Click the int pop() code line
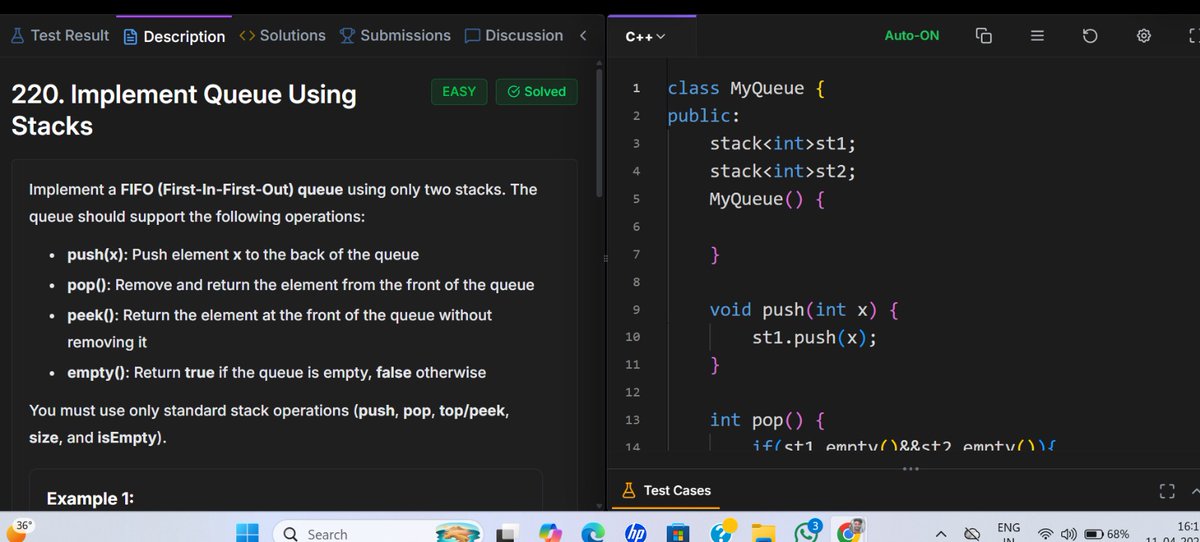Viewport: 1200px width, 542px height. point(767,420)
